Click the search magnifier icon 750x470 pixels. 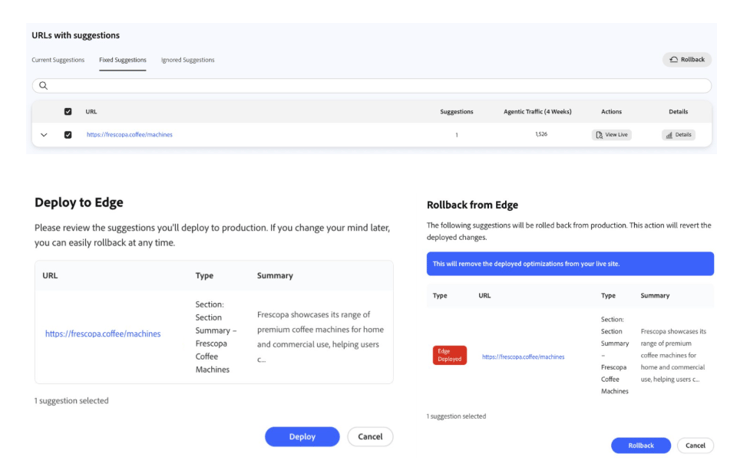point(43,86)
